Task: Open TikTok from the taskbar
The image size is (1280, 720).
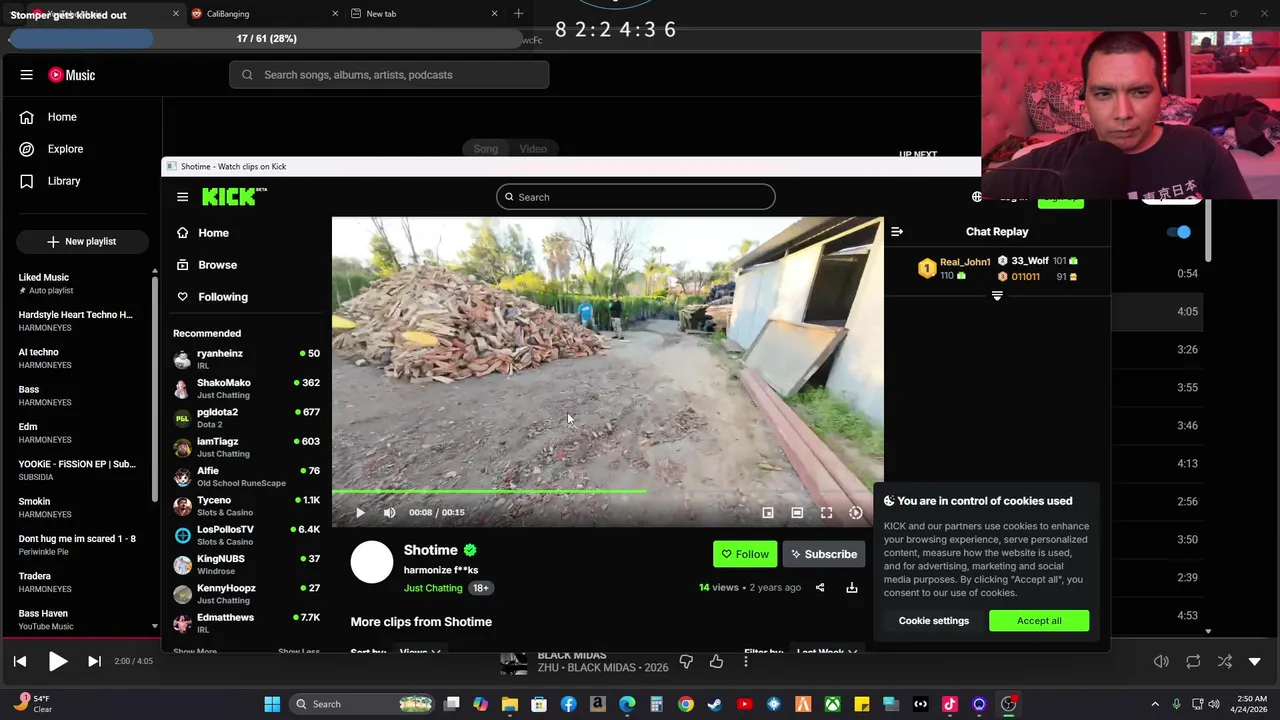Action: coord(950,704)
